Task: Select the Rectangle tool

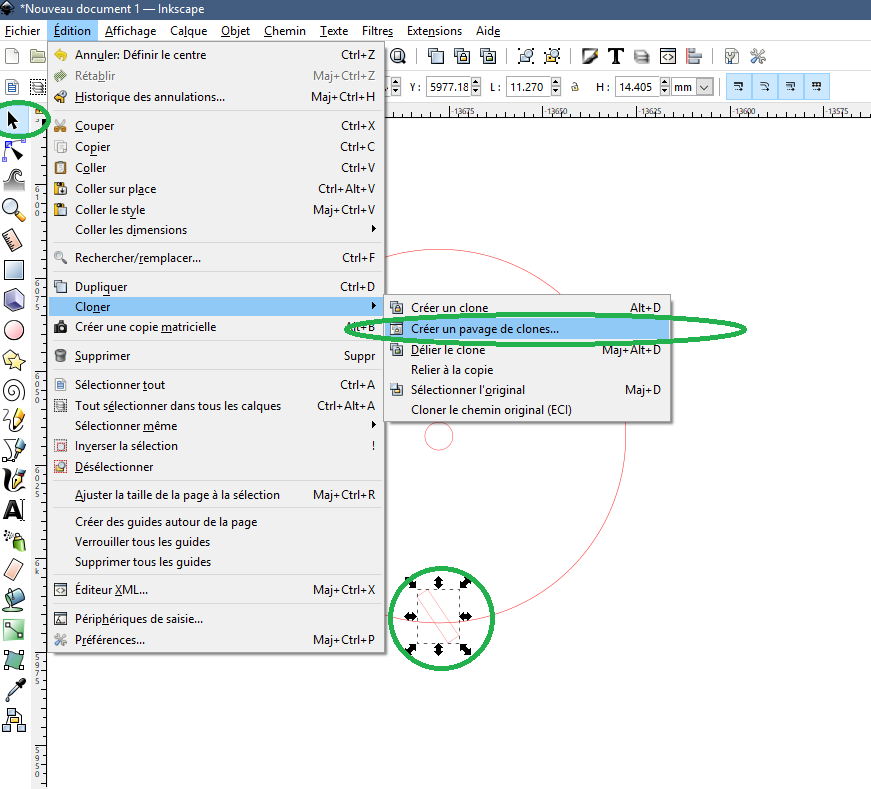Action: point(14,270)
